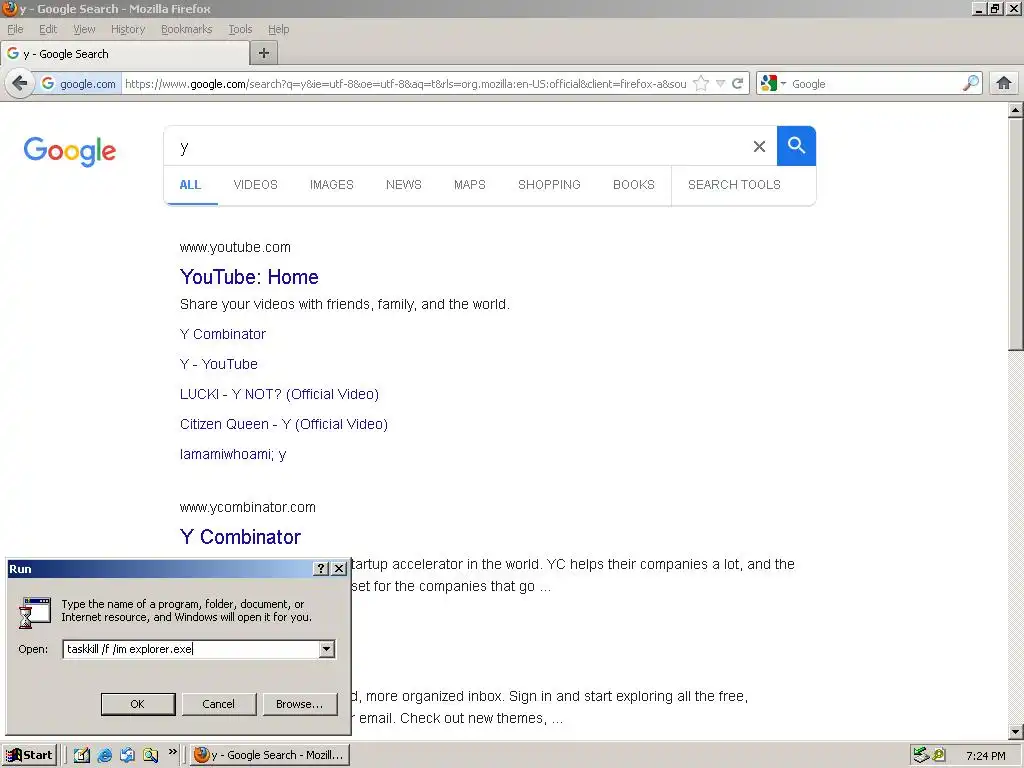Screen dimensions: 1024x768
Task: Submit search with blue magnifier button
Action: [796, 146]
